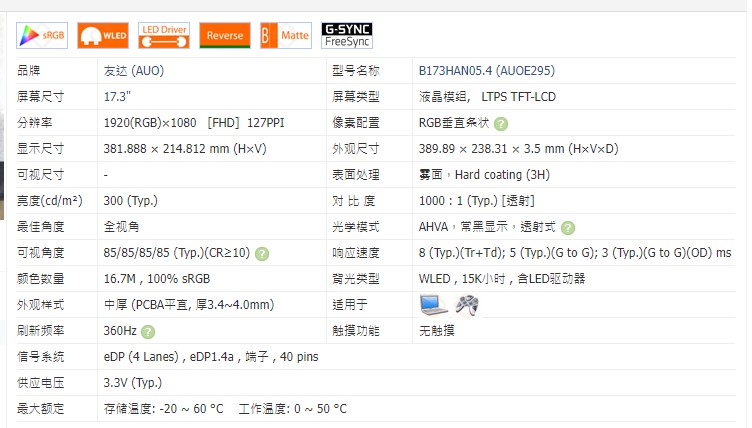This screenshot has height=428, width=752.
Task: Click the Matte surface icon
Action: coord(285,36)
